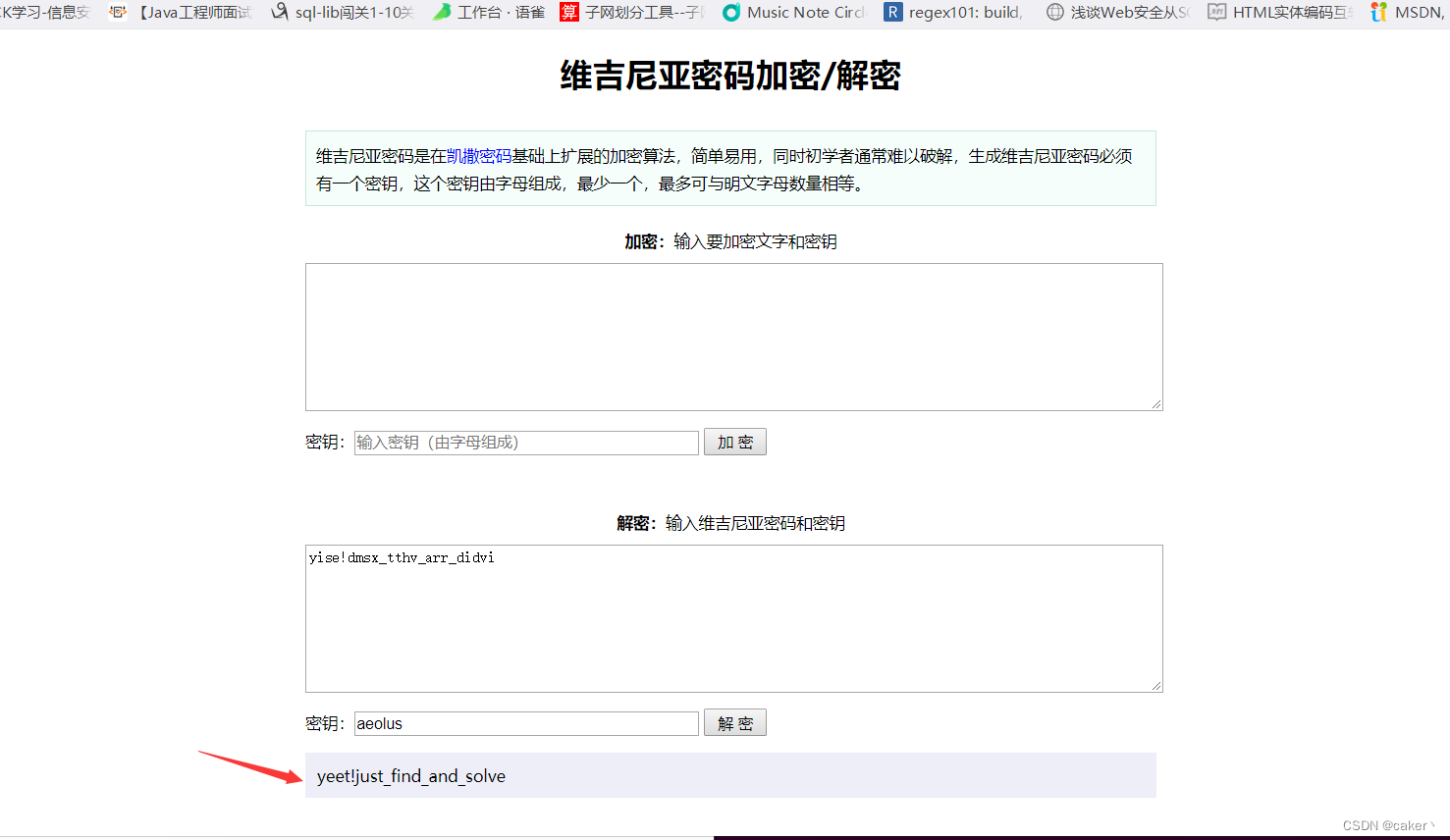Viewport: 1450px width, 840px height.
Task: Follow the 凯撒密码 hyperlink
Action: [x=479, y=156]
